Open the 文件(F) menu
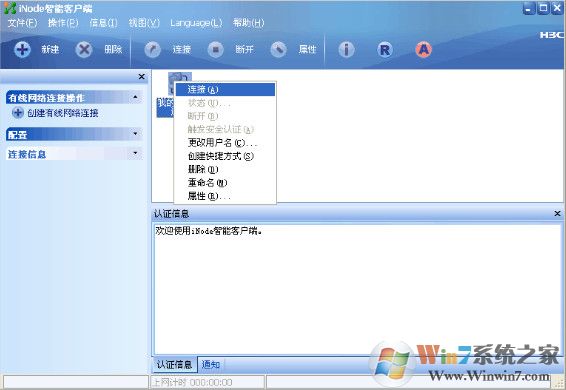The image size is (566, 390). click(22, 23)
